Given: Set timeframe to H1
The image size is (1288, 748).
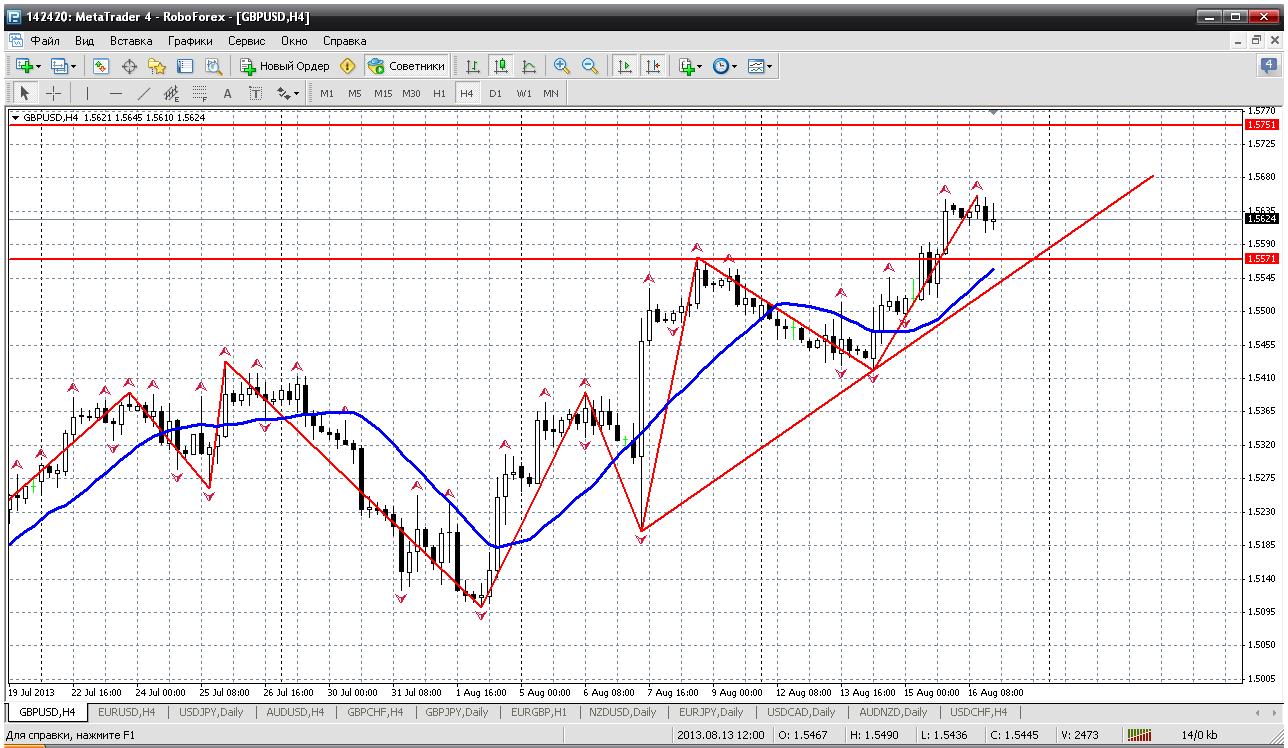Looking at the screenshot, I should (x=439, y=93).
